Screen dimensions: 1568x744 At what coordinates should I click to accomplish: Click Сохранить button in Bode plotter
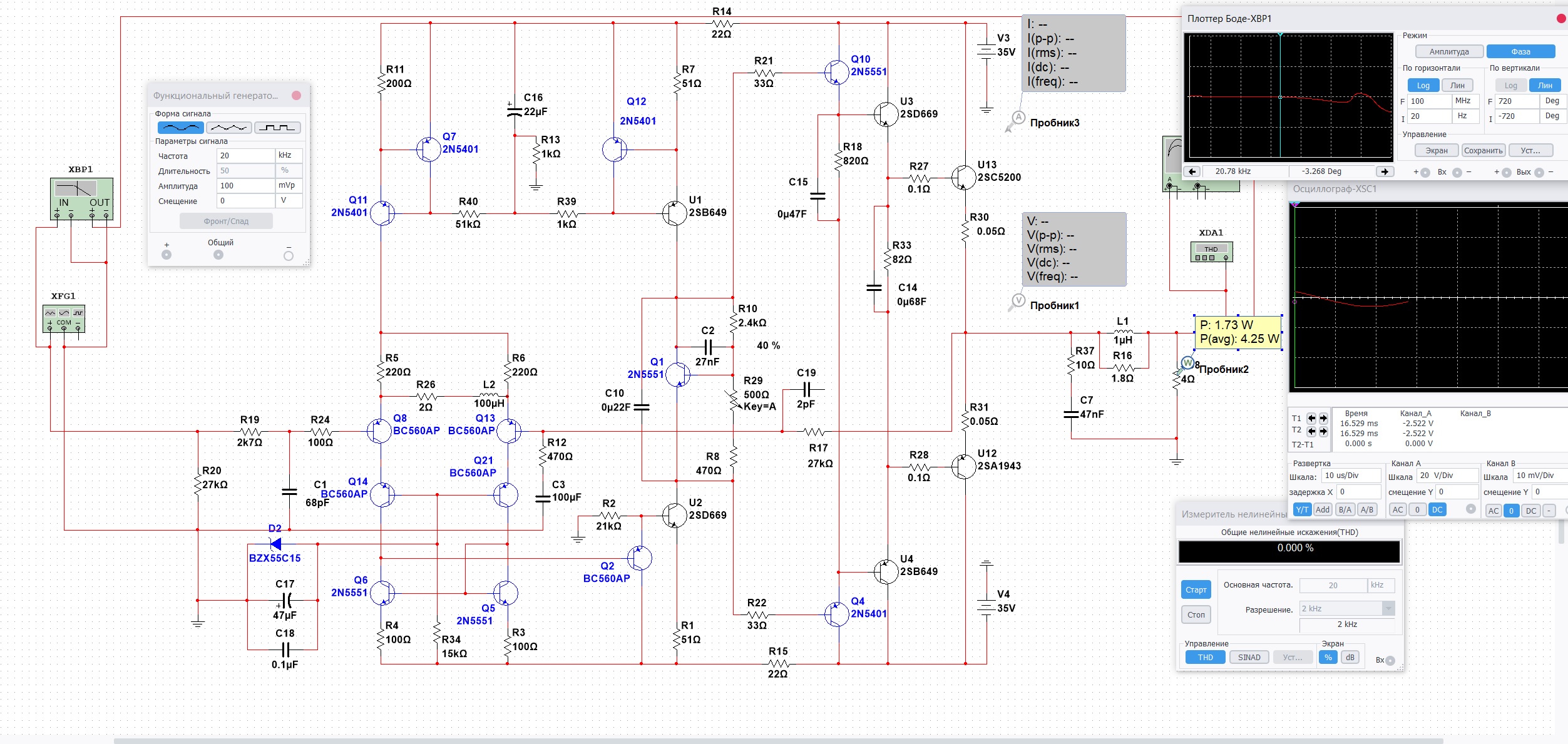click(x=1483, y=151)
